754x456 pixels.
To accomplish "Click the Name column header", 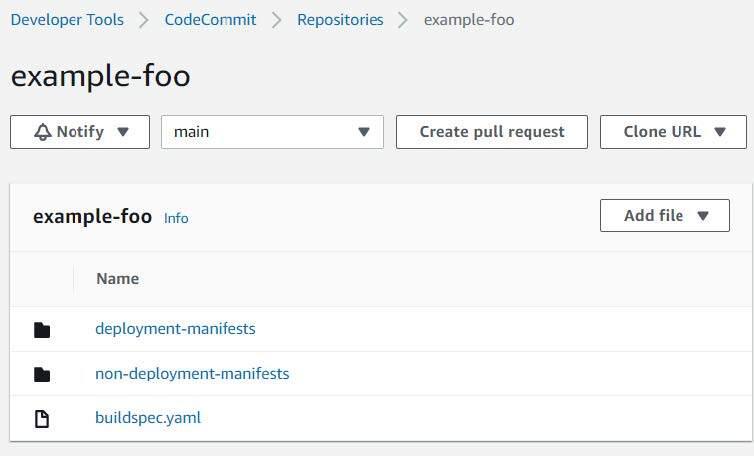I will tap(117, 279).
